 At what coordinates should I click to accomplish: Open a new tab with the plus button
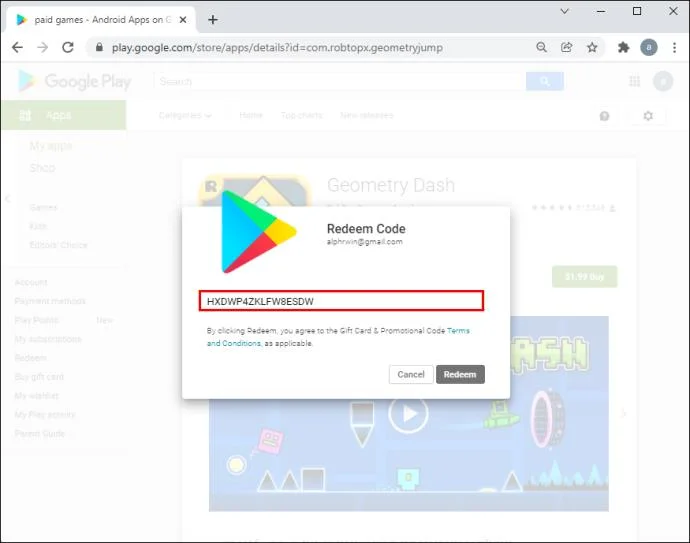tap(213, 20)
